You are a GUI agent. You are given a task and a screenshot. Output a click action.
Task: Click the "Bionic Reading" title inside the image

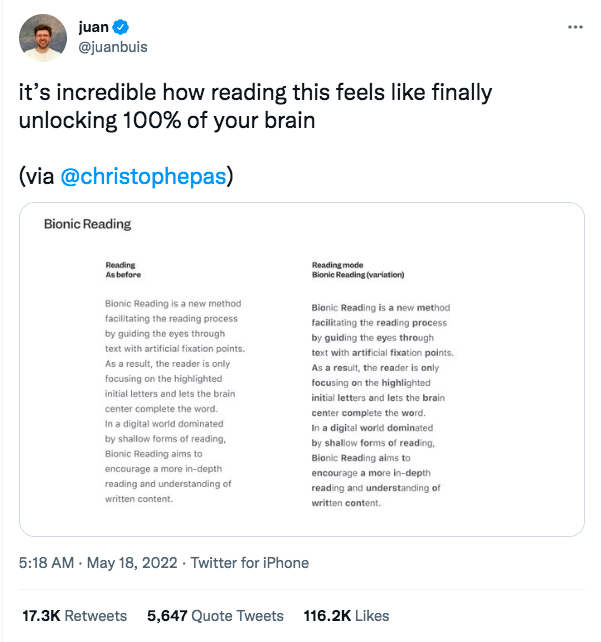(x=87, y=224)
